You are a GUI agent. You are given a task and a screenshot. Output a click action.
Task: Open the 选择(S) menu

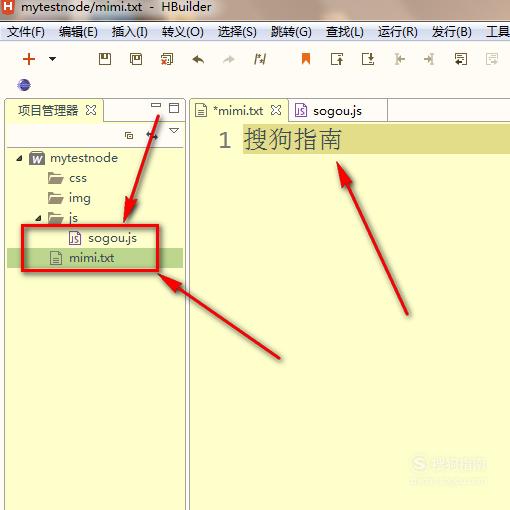237,32
